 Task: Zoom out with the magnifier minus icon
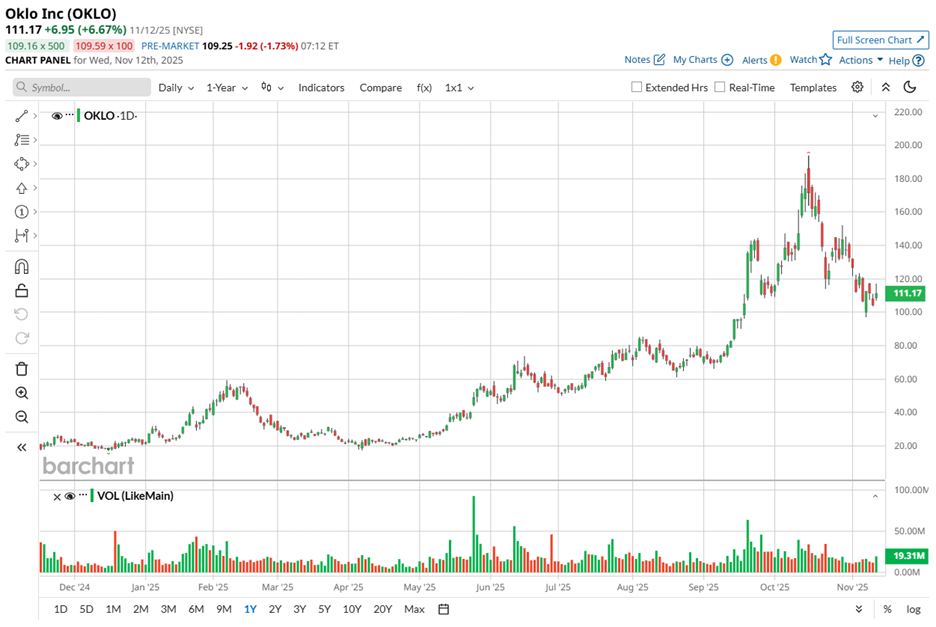[x=21, y=417]
